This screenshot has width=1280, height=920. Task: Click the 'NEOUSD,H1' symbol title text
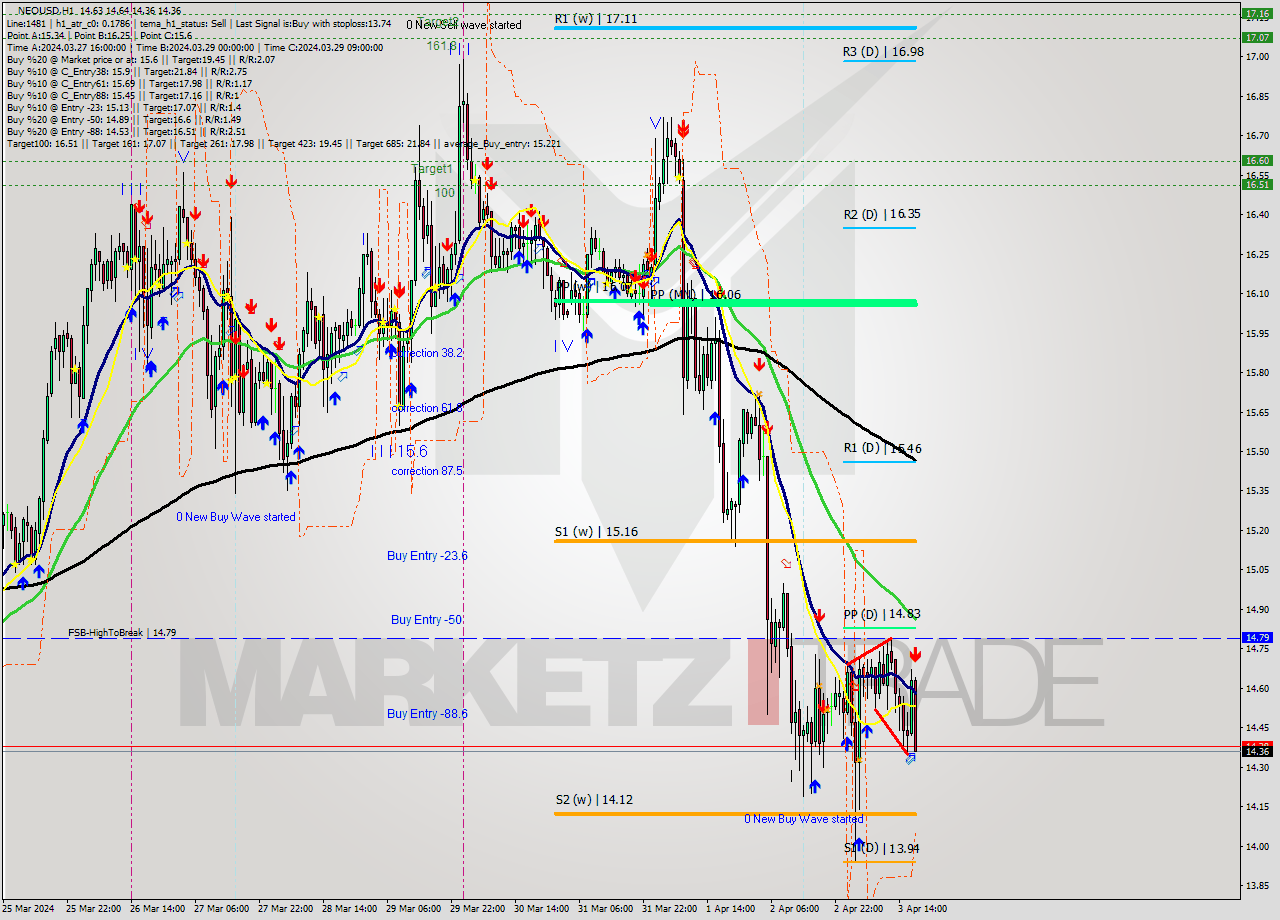46,11
